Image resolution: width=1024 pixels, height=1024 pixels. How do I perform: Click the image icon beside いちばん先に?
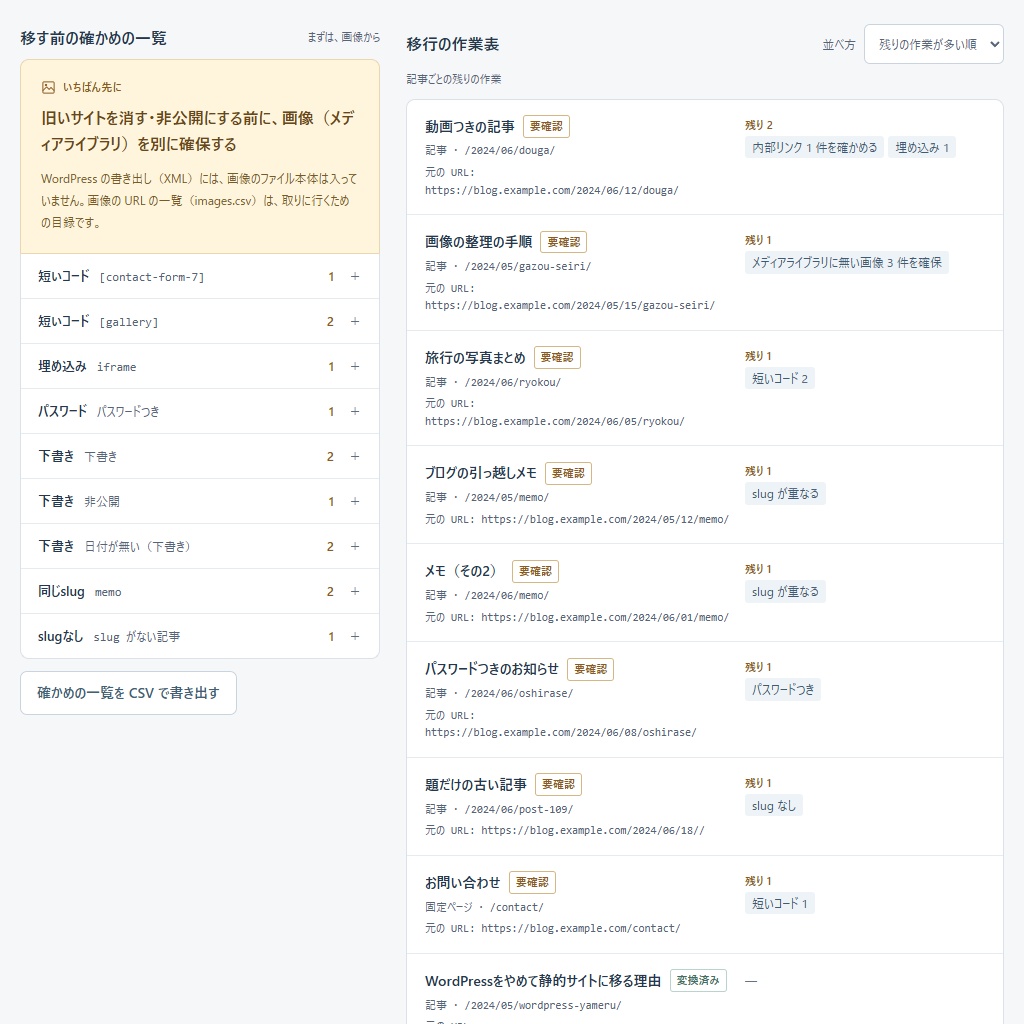(x=48, y=88)
